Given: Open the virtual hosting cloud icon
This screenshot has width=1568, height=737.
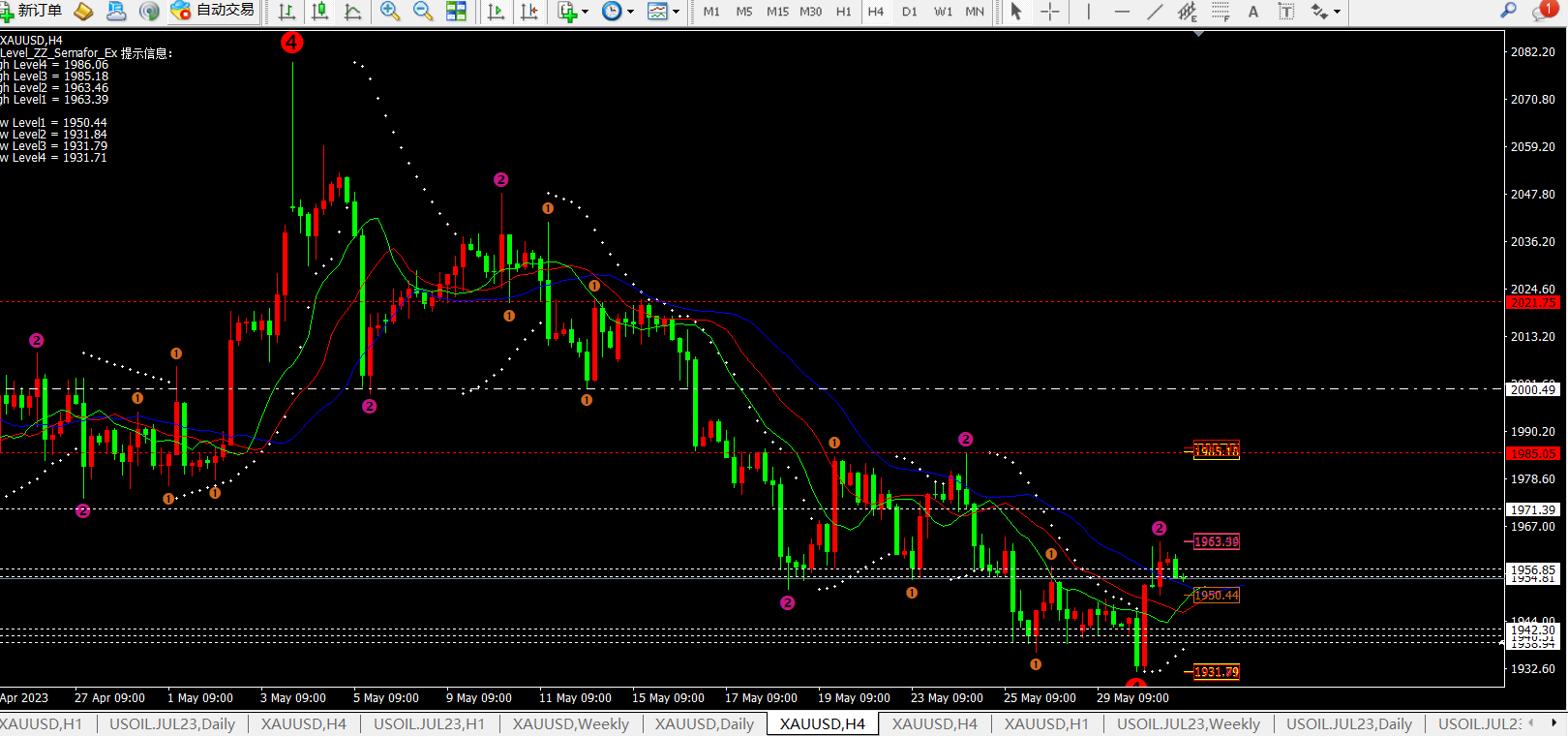Looking at the screenshot, I should (116, 11).
